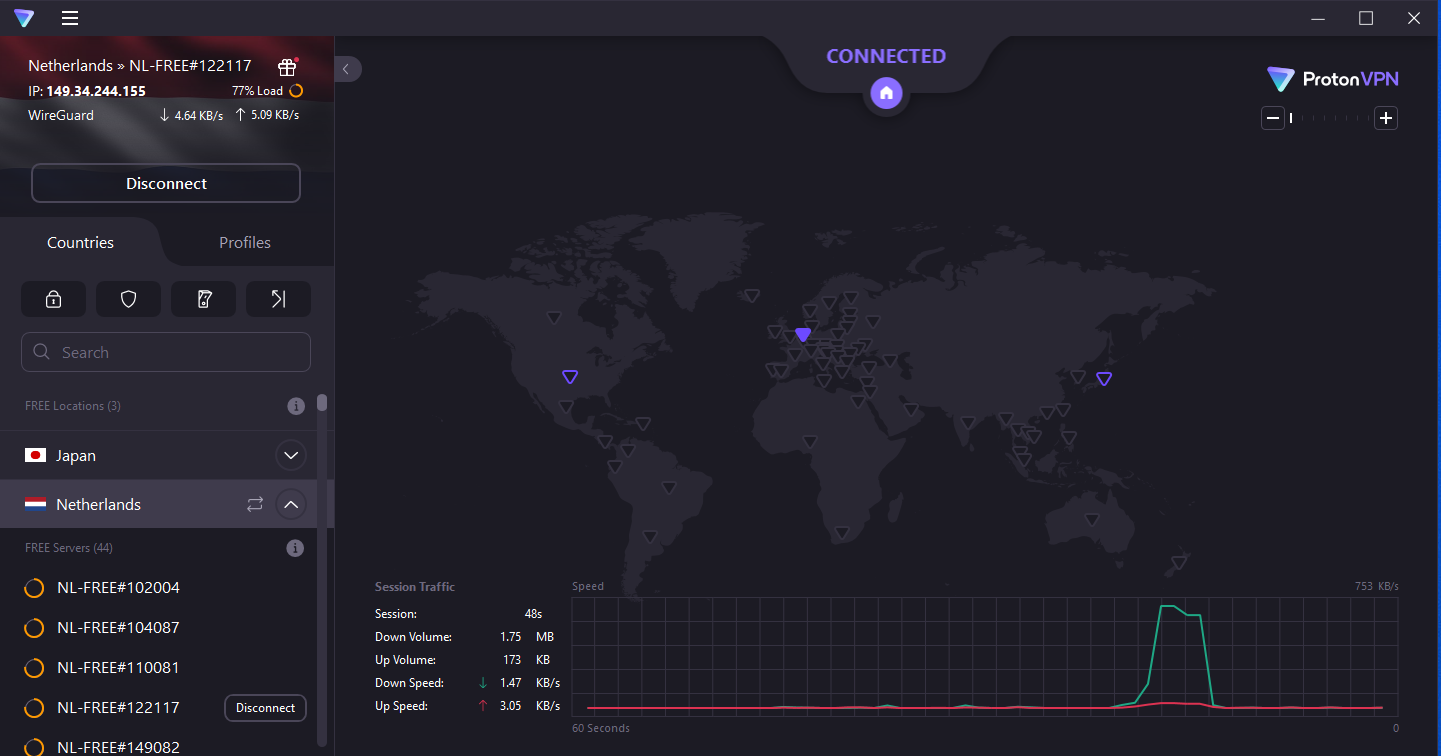Open the Kill Switch feature icon
This screenshot has height=756, width=1441.
(203, 298)
